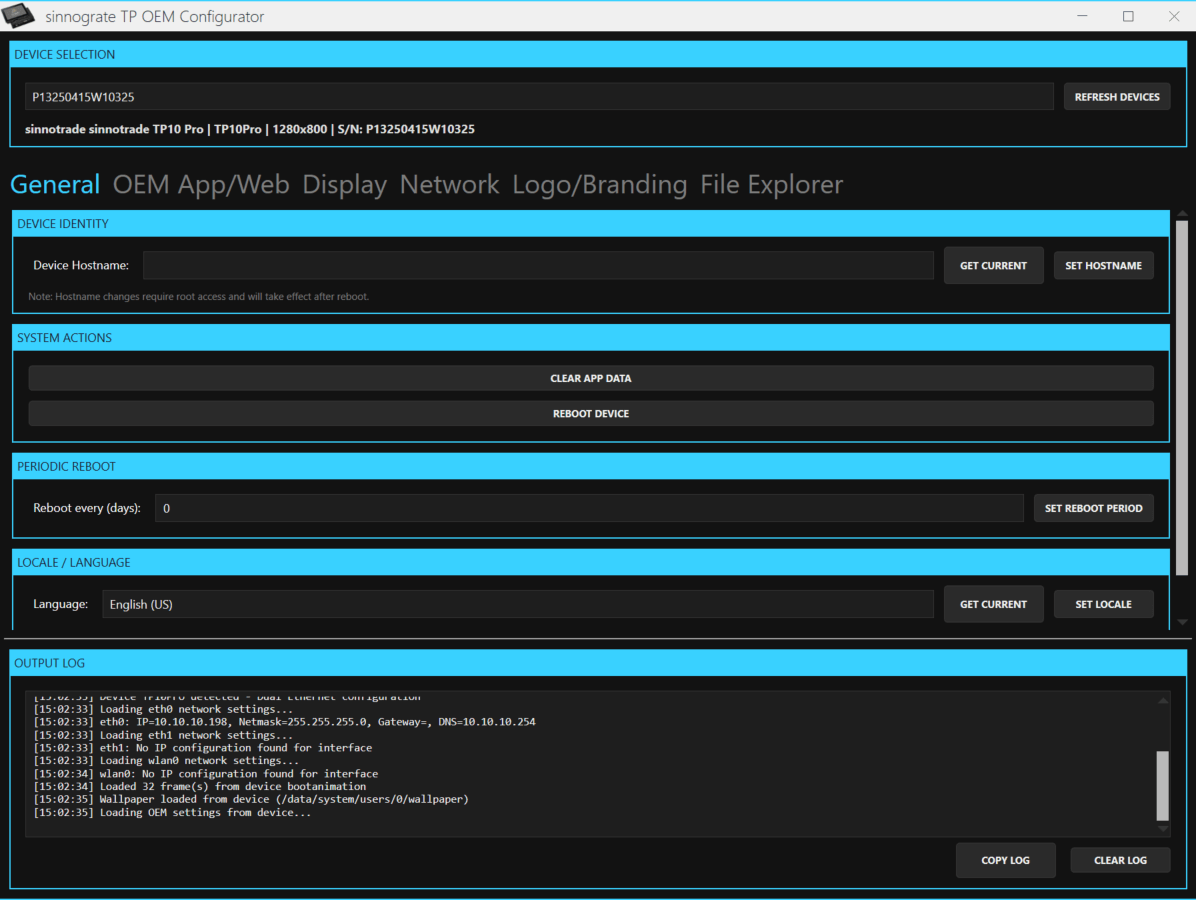Click the Set Reboot Period button

1093,508
